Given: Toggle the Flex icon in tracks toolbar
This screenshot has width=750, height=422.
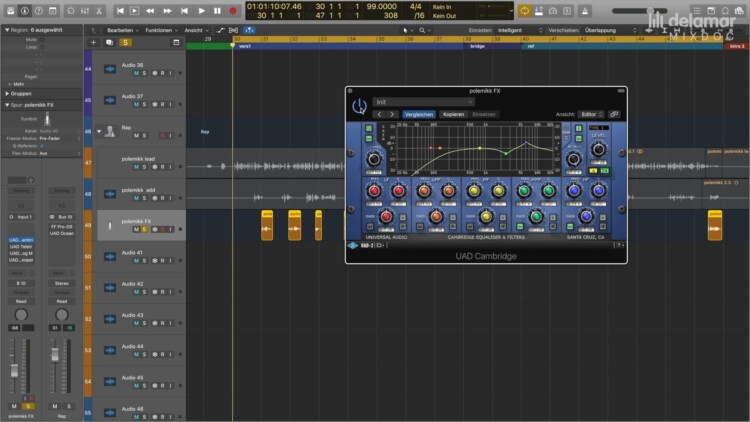Looking at the screenshot, I should coord(234,30).
